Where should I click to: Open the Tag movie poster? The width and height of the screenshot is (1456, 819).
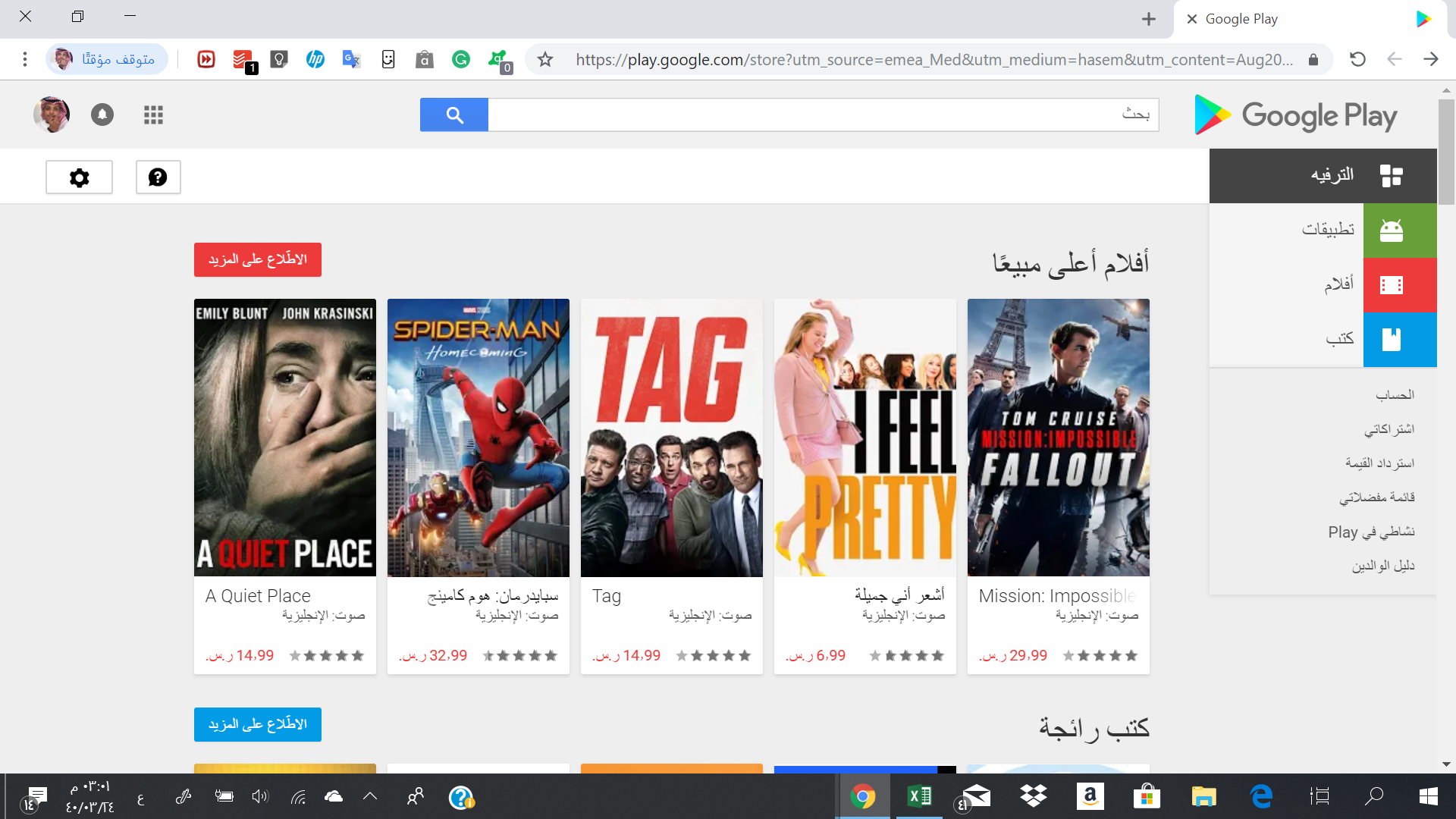(x=672, y=438)
